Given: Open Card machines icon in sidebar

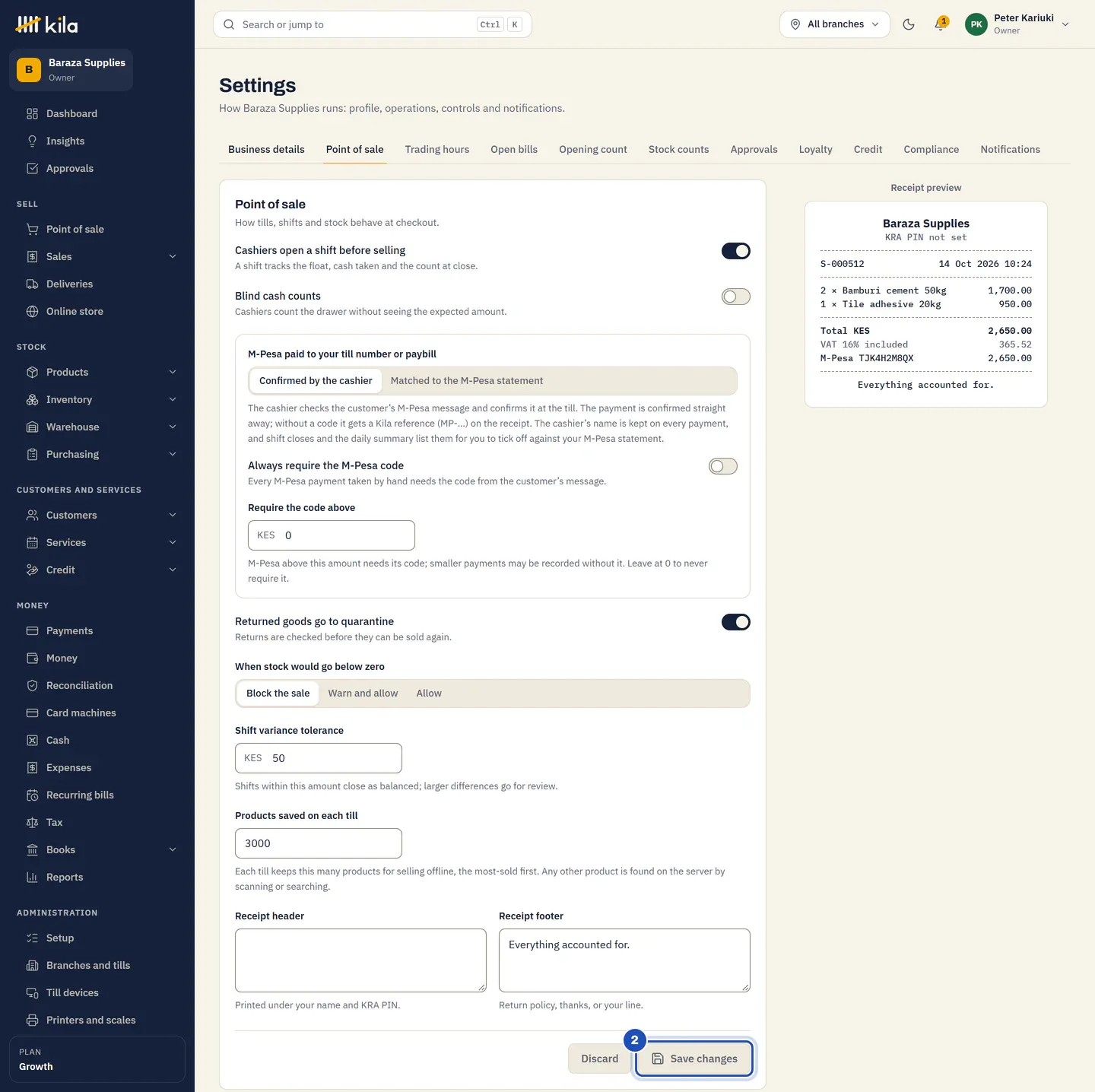Looking at the screenshot, I should click(32, 713).
